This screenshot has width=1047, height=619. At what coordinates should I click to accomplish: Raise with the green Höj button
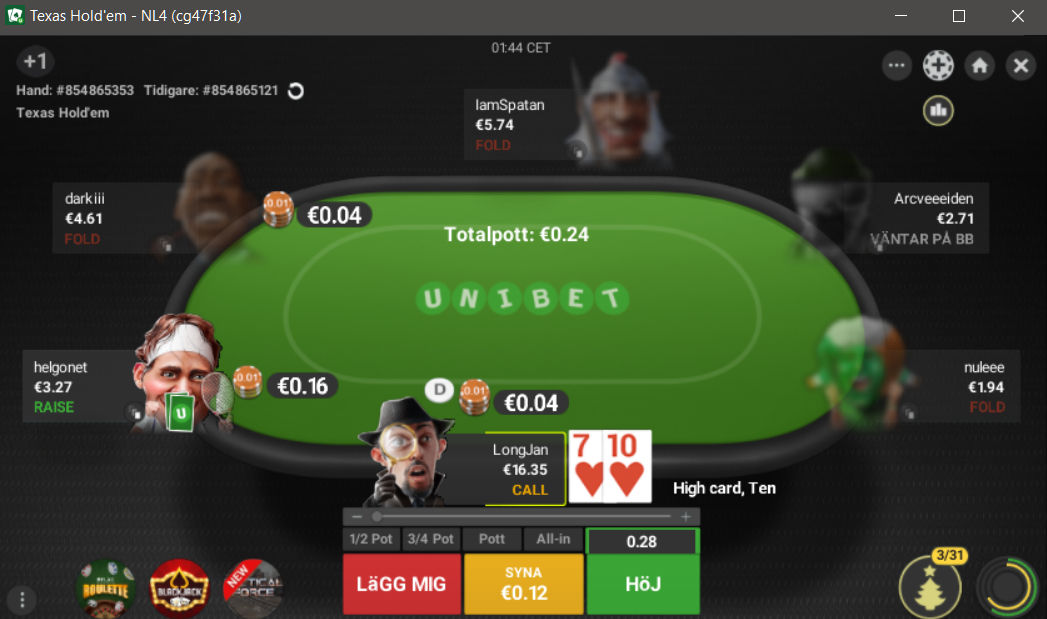coord(643,584)
